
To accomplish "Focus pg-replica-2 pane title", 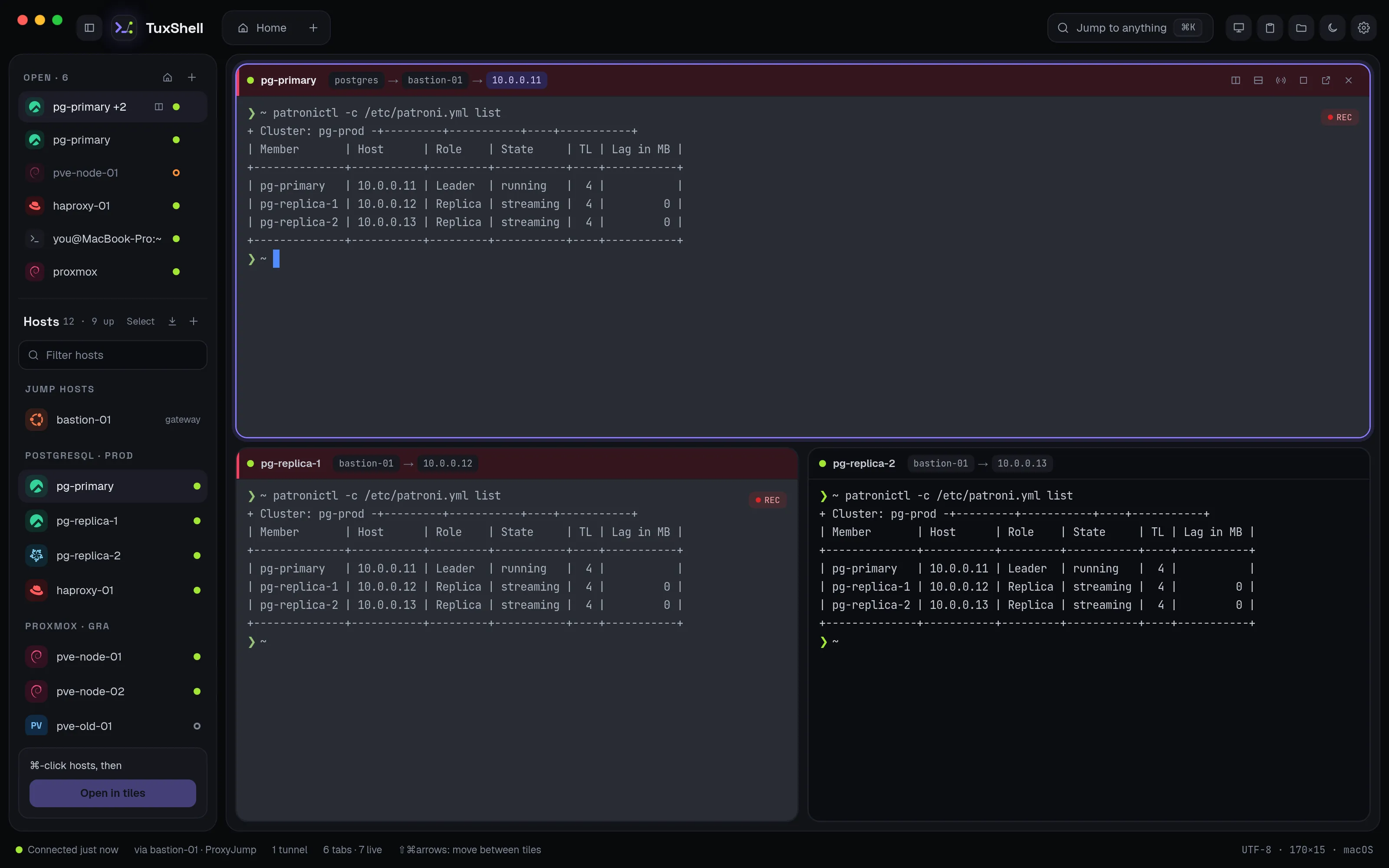I will pos(864,463).
